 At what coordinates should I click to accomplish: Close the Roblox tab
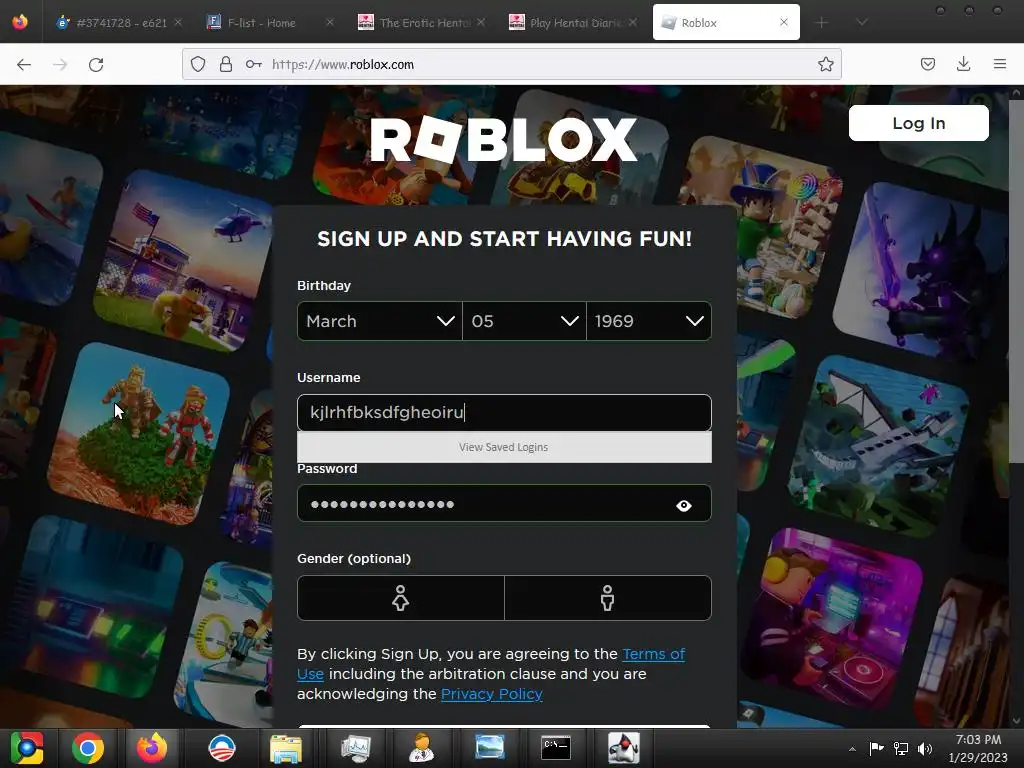(x=784, y=22)
